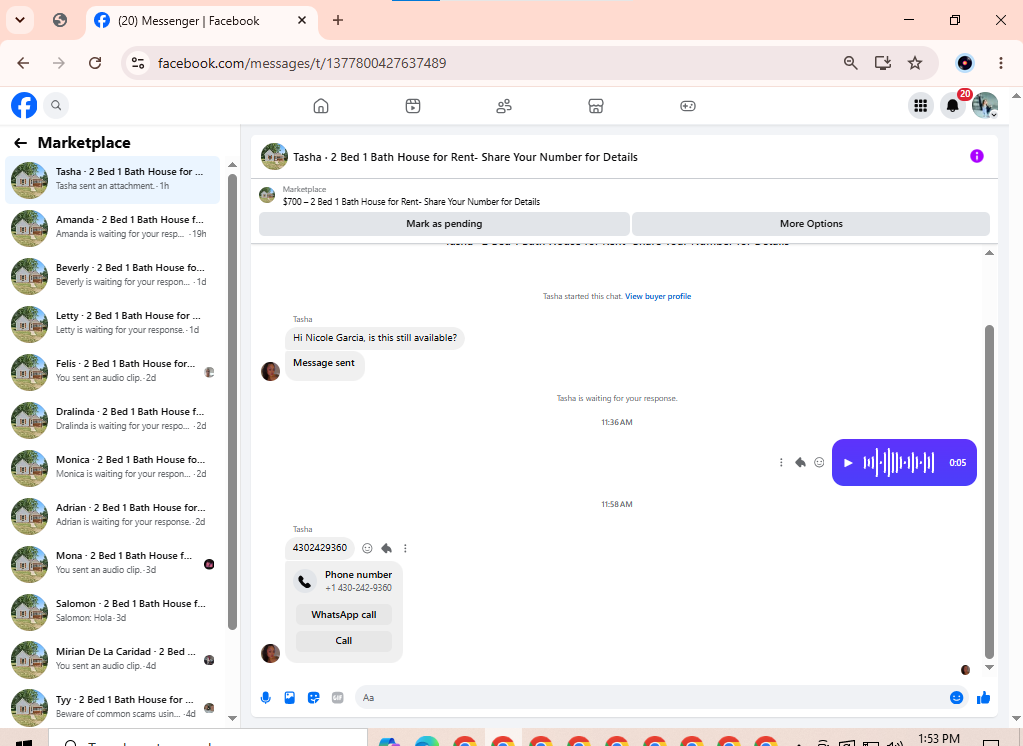Open conversation information purple icon
The image size is (1023, 746).
977,156
